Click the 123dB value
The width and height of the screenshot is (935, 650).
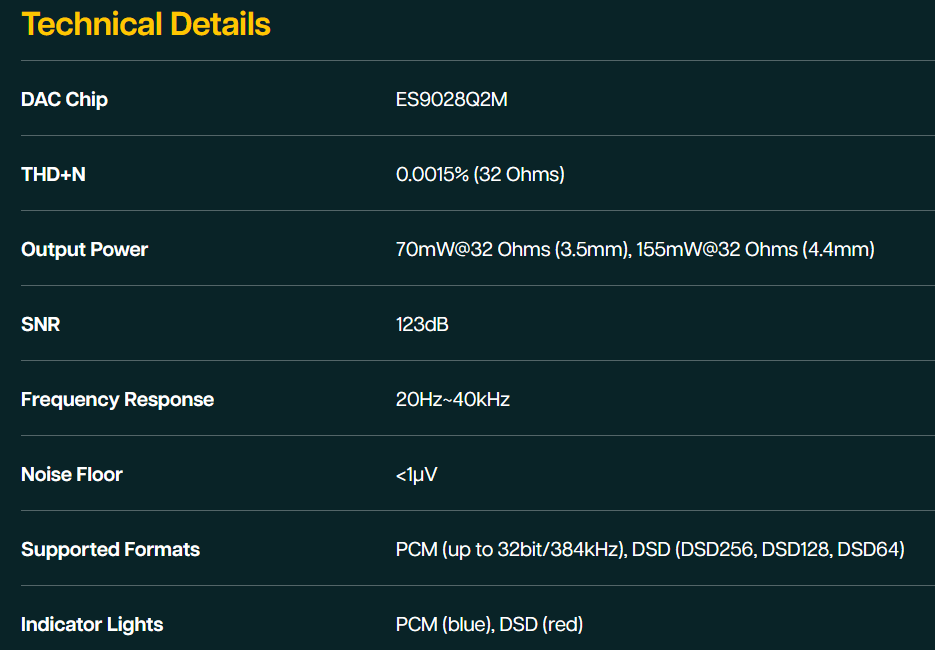(422, 324)
